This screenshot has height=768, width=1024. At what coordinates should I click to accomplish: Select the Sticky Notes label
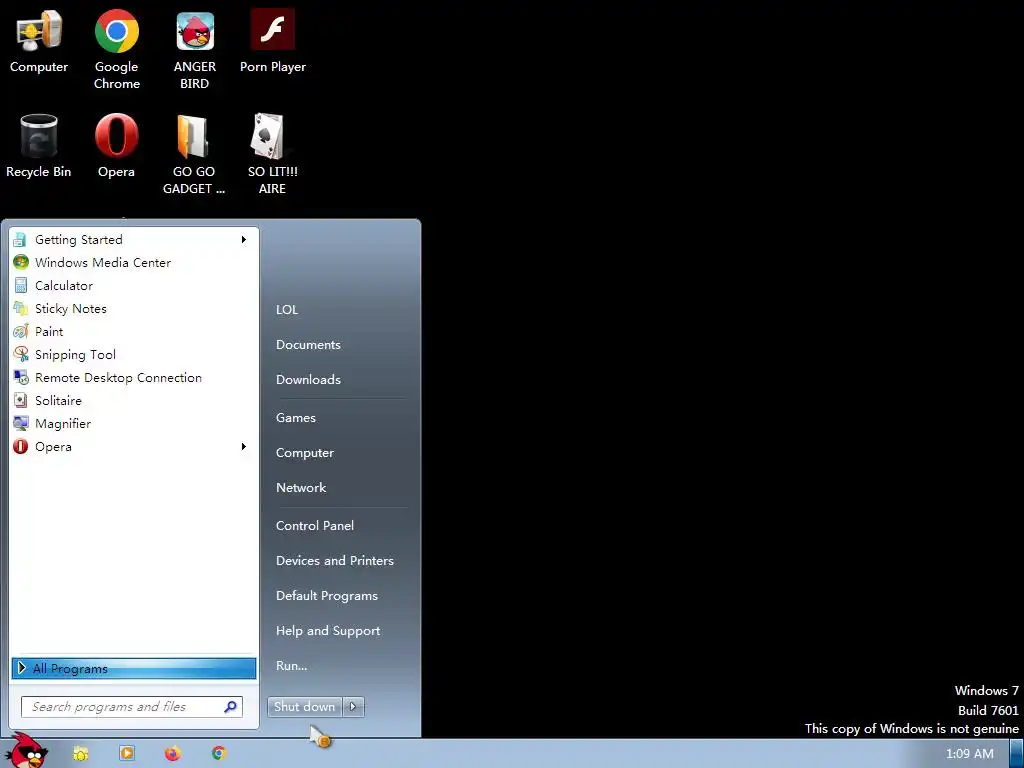pos(71,309)
